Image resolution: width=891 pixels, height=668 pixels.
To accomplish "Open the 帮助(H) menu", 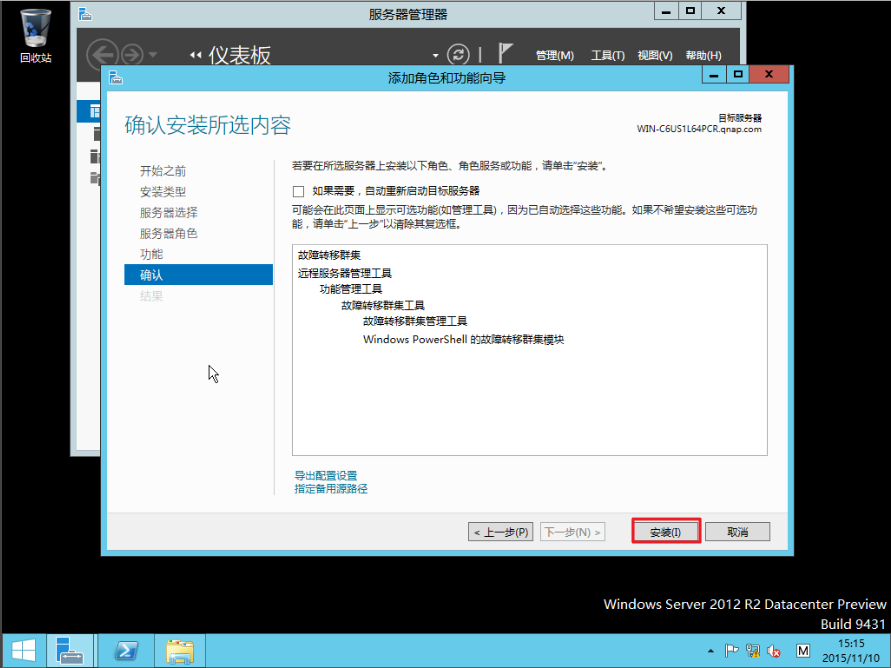I will tap(703, 56).
